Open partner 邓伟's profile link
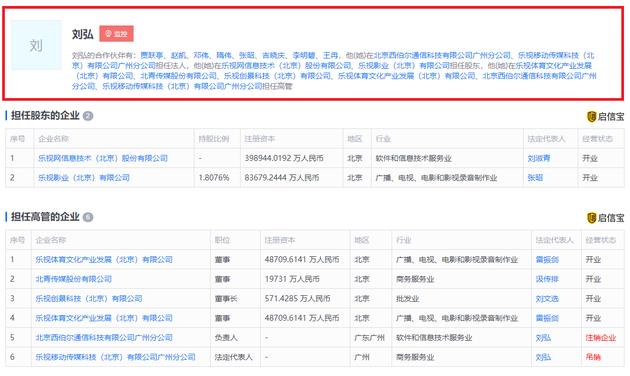 coord(201,55)
